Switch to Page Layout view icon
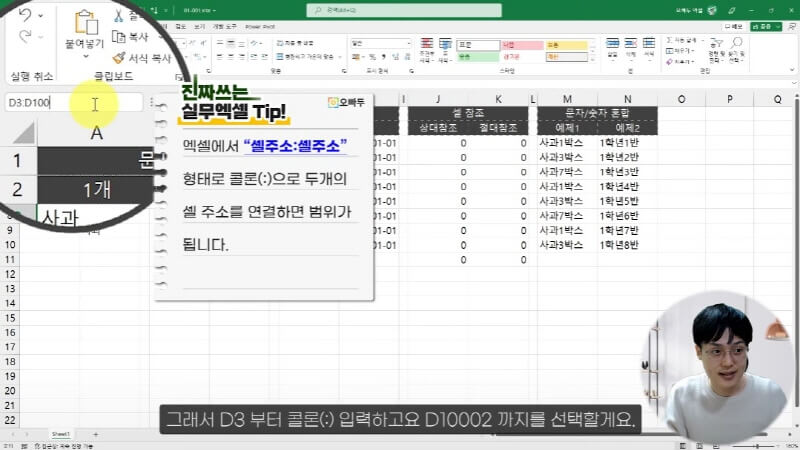 [699, 446]
